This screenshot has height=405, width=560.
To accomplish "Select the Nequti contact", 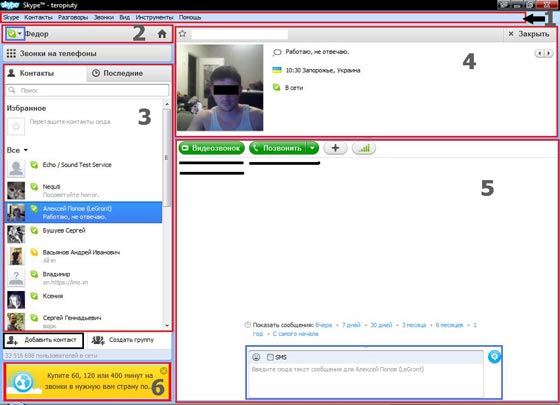I will [84, 190].
